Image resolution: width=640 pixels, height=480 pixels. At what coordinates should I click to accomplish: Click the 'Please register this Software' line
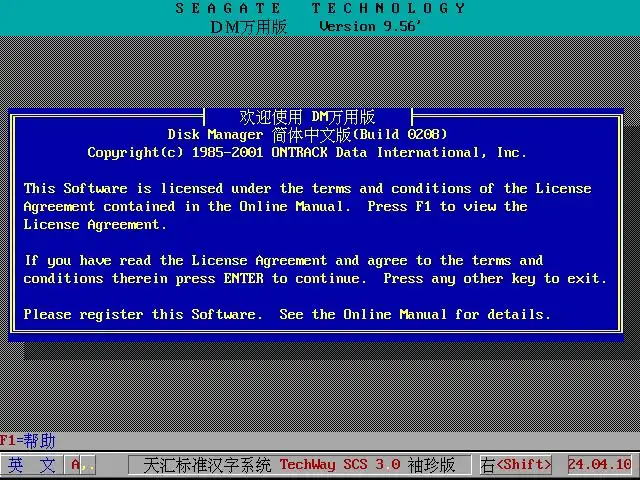coord(287,314)
